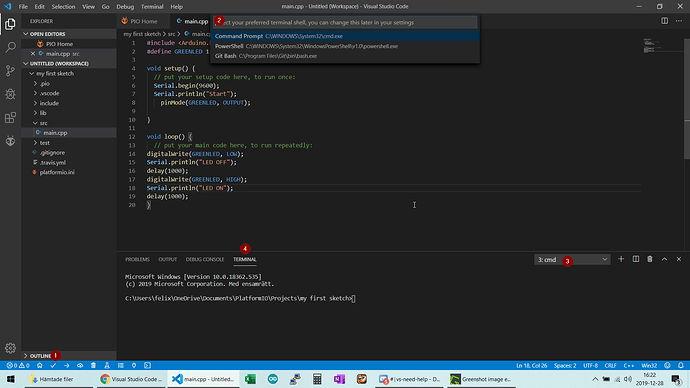The width and height of the screenshot is (690, 388).
Task: Open the Search view in activity bar
Action: 10,47
